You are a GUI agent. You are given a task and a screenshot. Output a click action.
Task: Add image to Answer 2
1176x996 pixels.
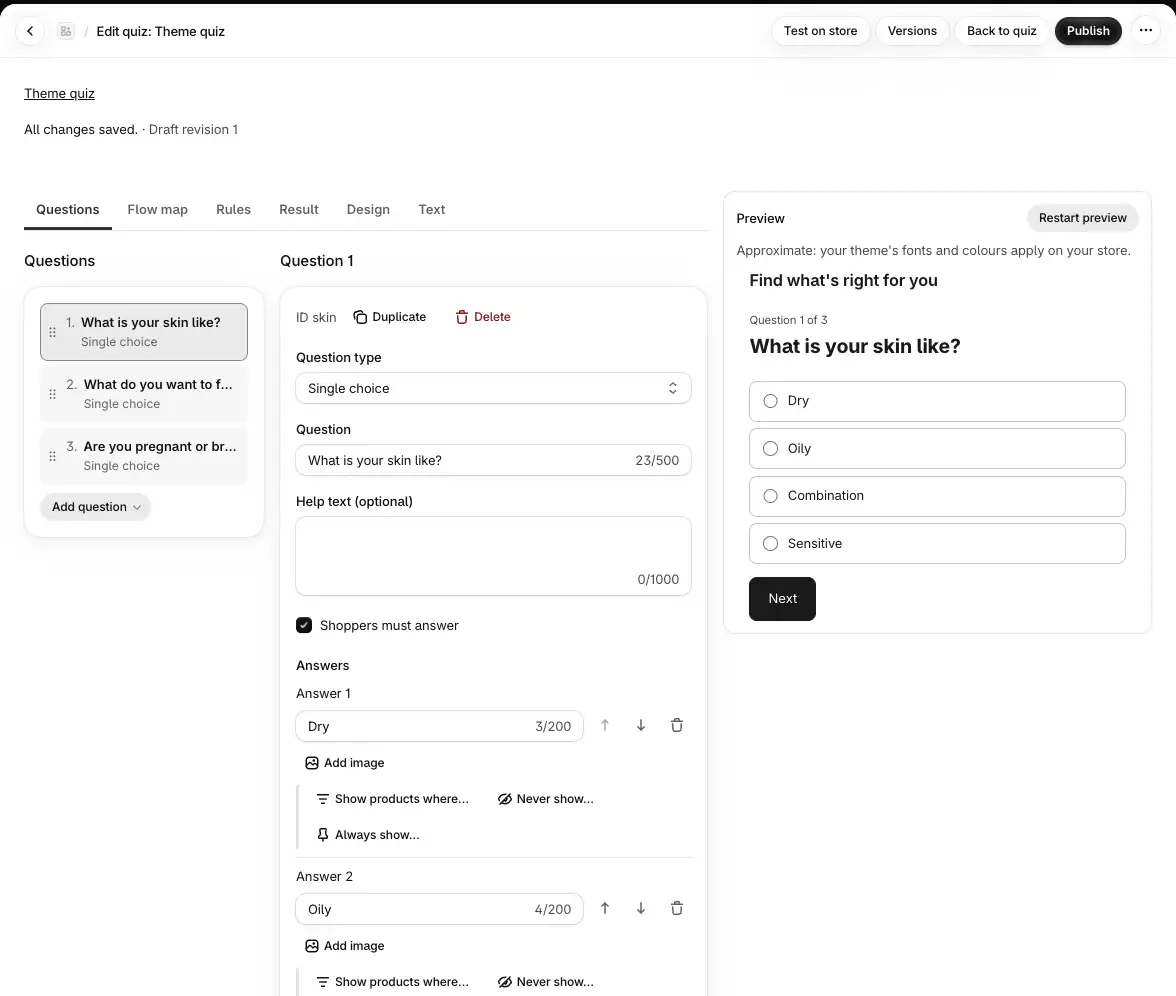pyautogui.click(x=345, y=946)
